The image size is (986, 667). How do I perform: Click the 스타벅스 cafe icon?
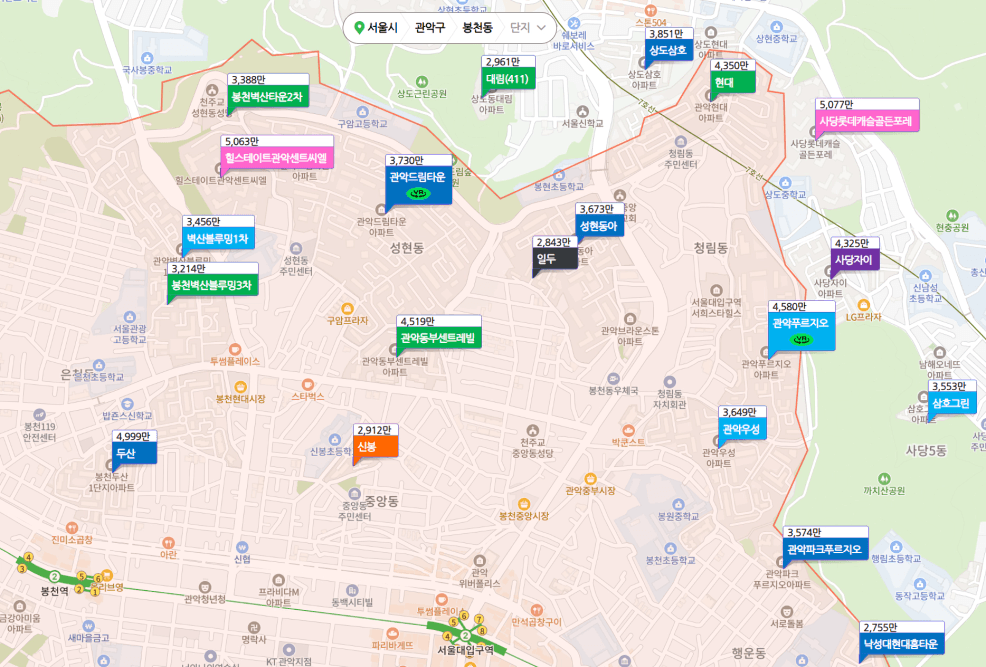307,384
